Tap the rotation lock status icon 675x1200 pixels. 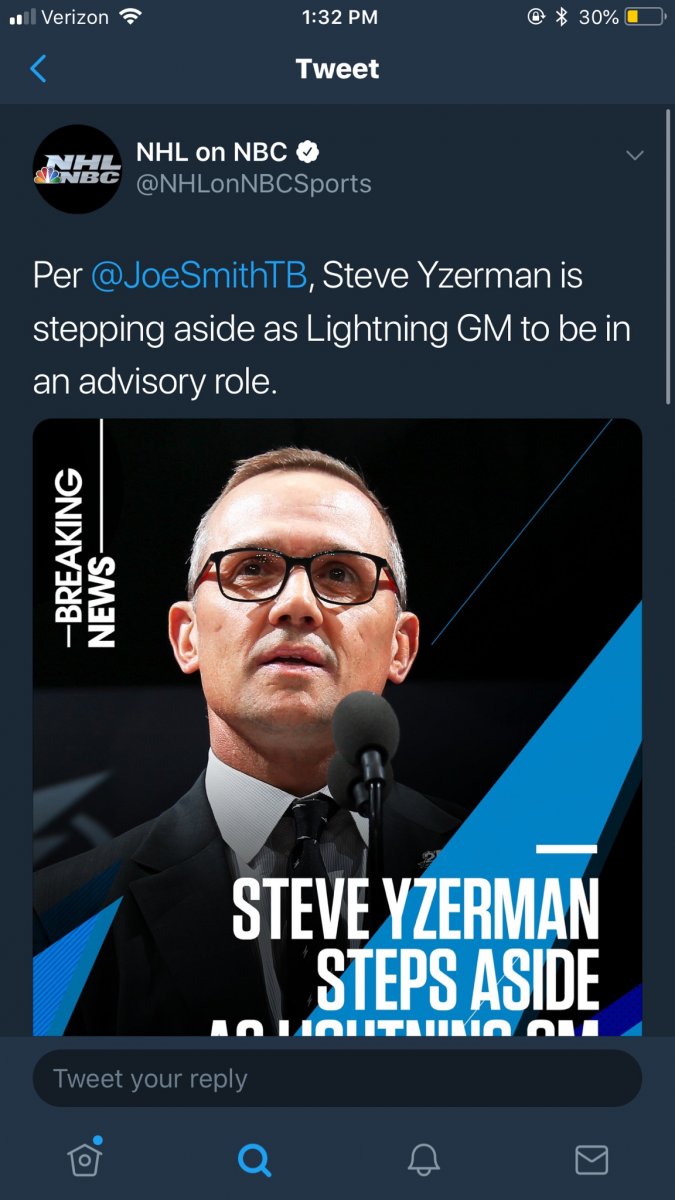click(x=535, y=17)
